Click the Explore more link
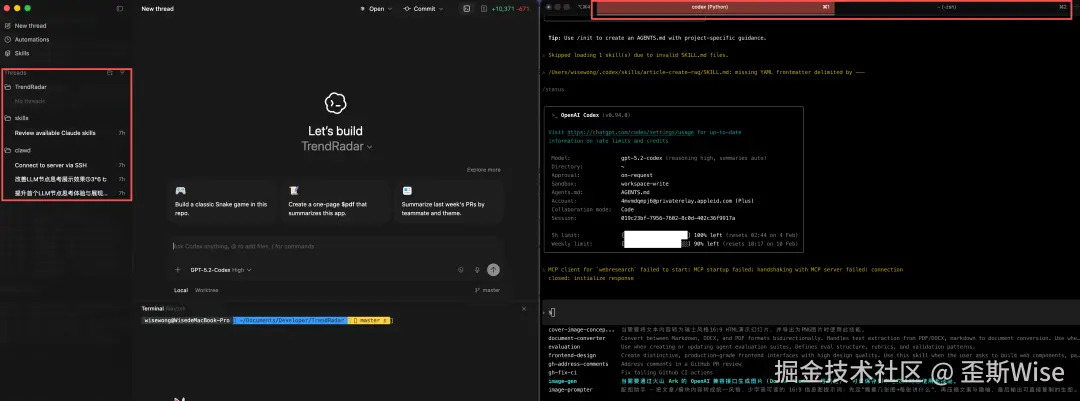 484,169
